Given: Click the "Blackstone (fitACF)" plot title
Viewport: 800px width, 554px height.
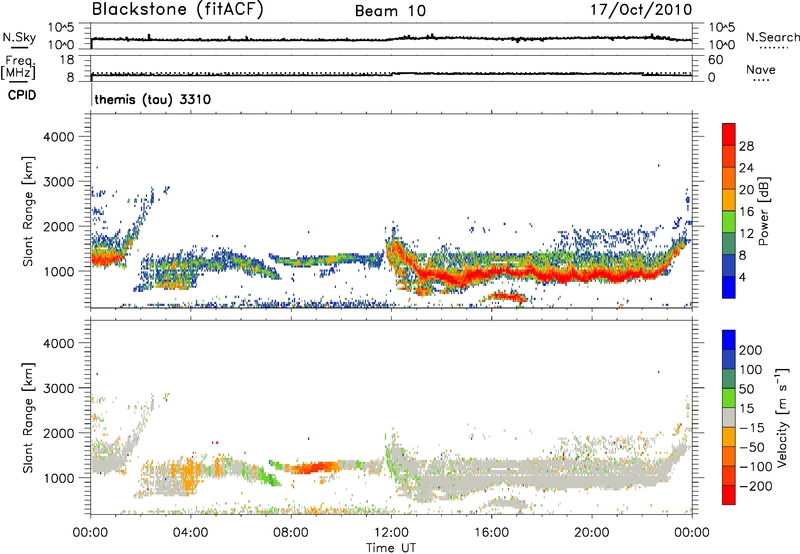Looking at the screenshot, I should (177, 9).
